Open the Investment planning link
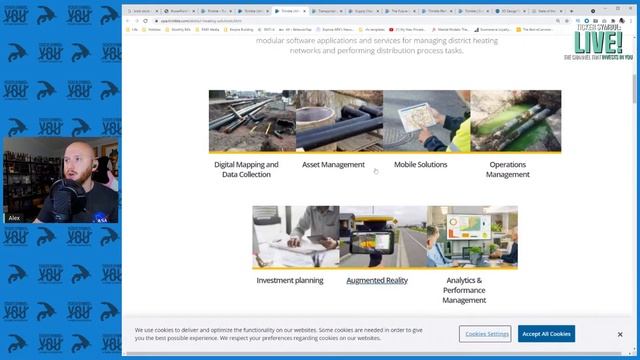 click(x=290, y=280)
